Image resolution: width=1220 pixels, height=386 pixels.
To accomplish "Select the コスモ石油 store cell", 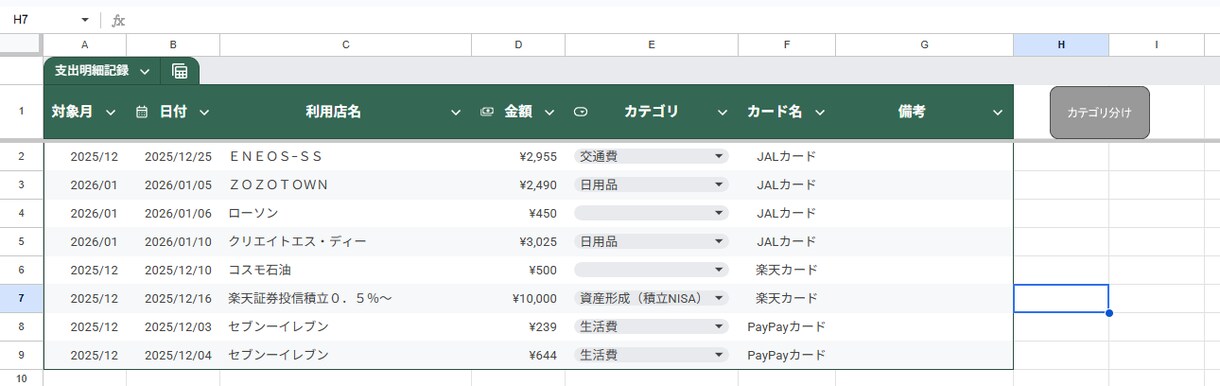I will click(345, 270).
